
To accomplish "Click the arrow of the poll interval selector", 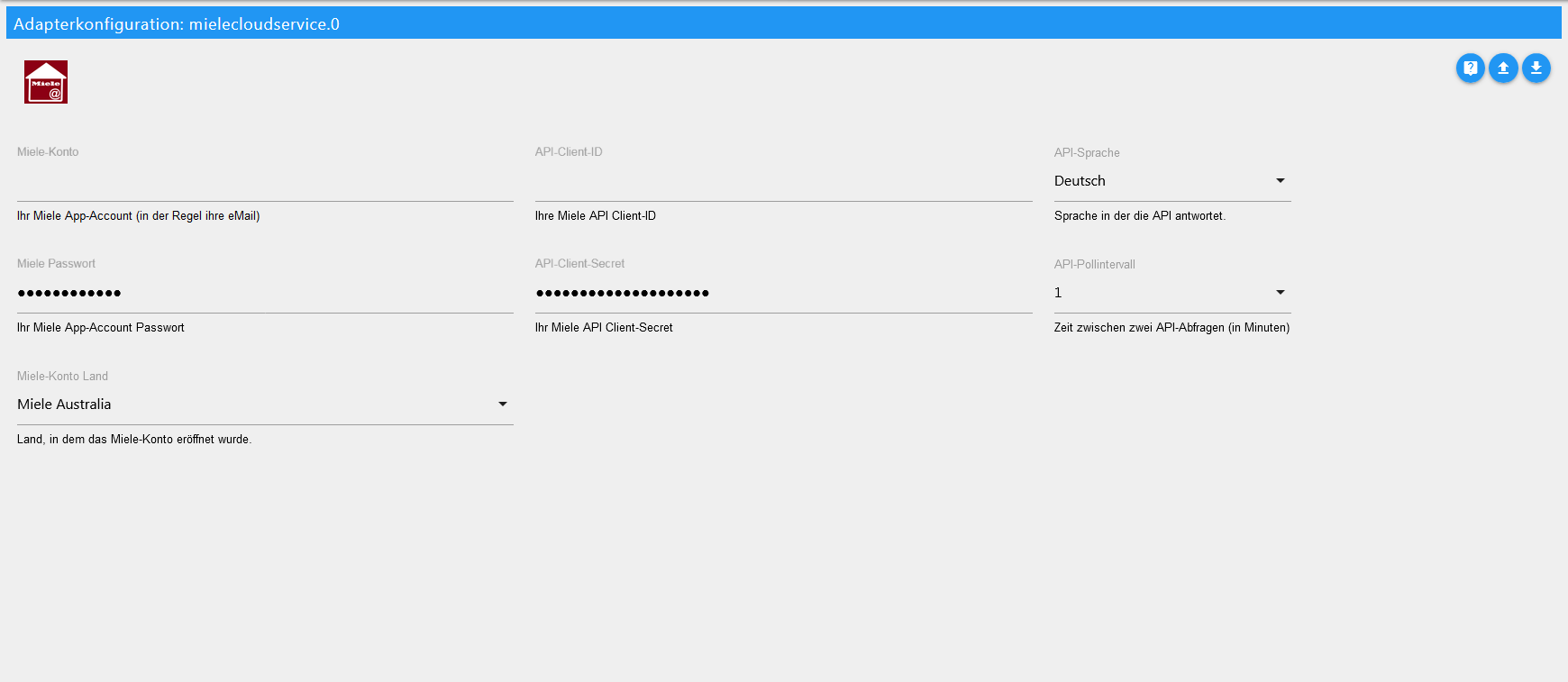I will [x=1280, y=293].
